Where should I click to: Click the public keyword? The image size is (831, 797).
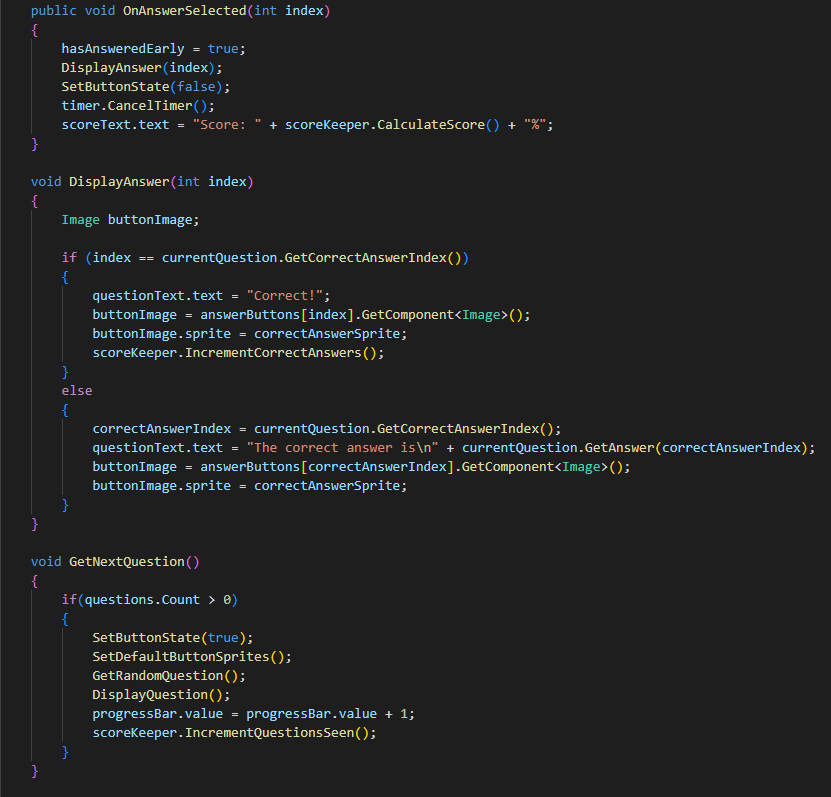pyautogui.click(x=54, y=11)
